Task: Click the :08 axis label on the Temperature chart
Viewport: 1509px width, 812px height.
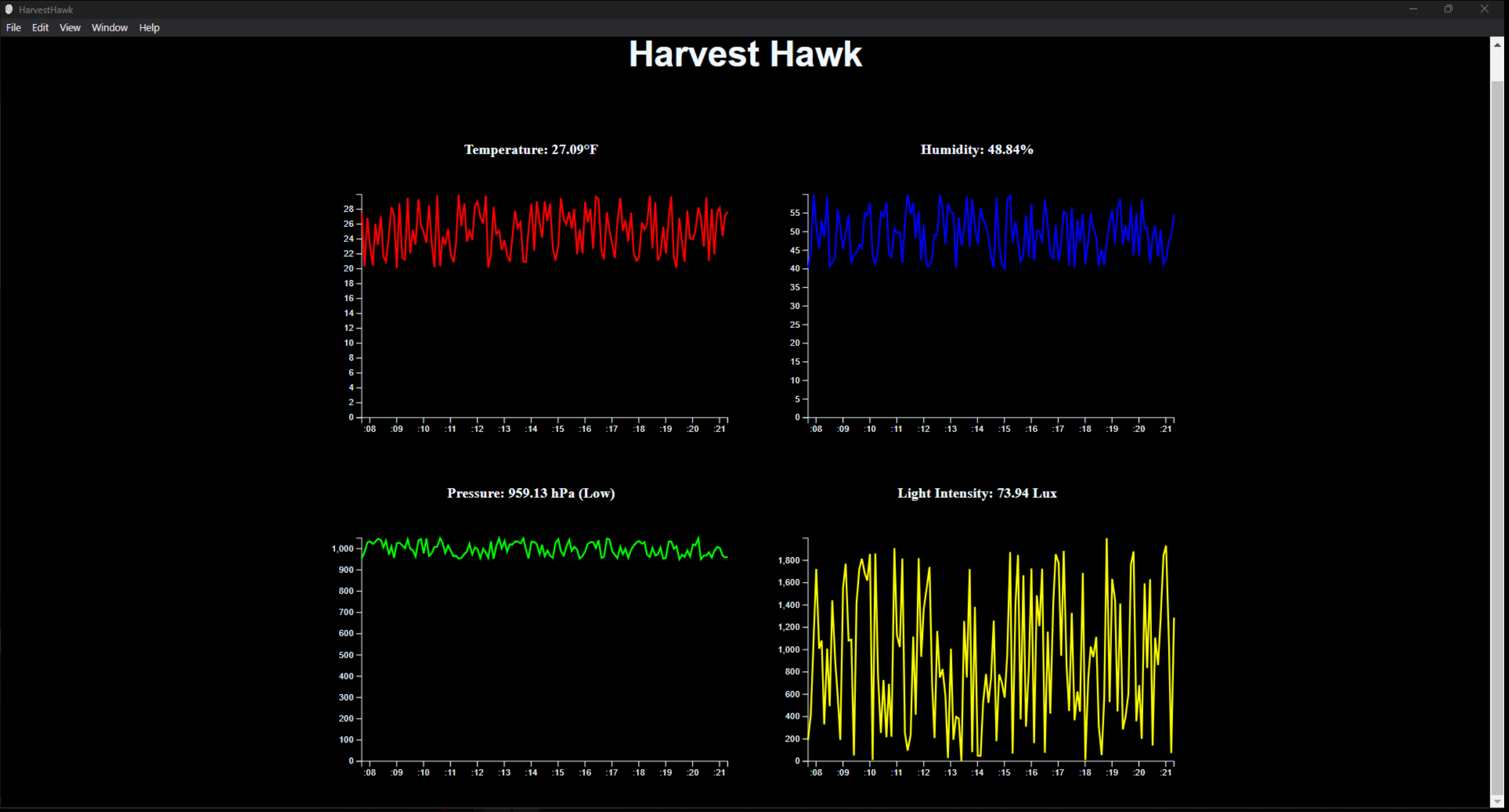Action: tap(370, 428)
